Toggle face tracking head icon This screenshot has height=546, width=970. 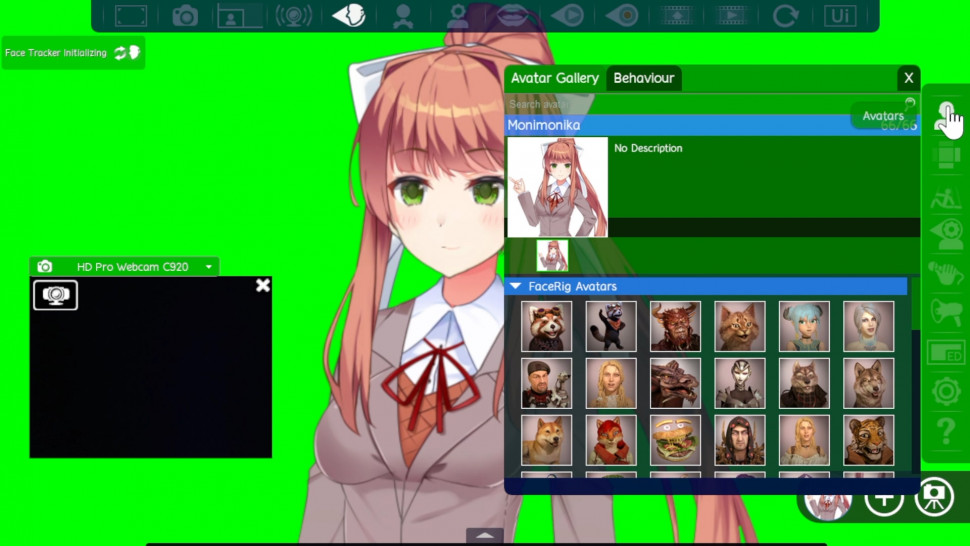(349, 15)
